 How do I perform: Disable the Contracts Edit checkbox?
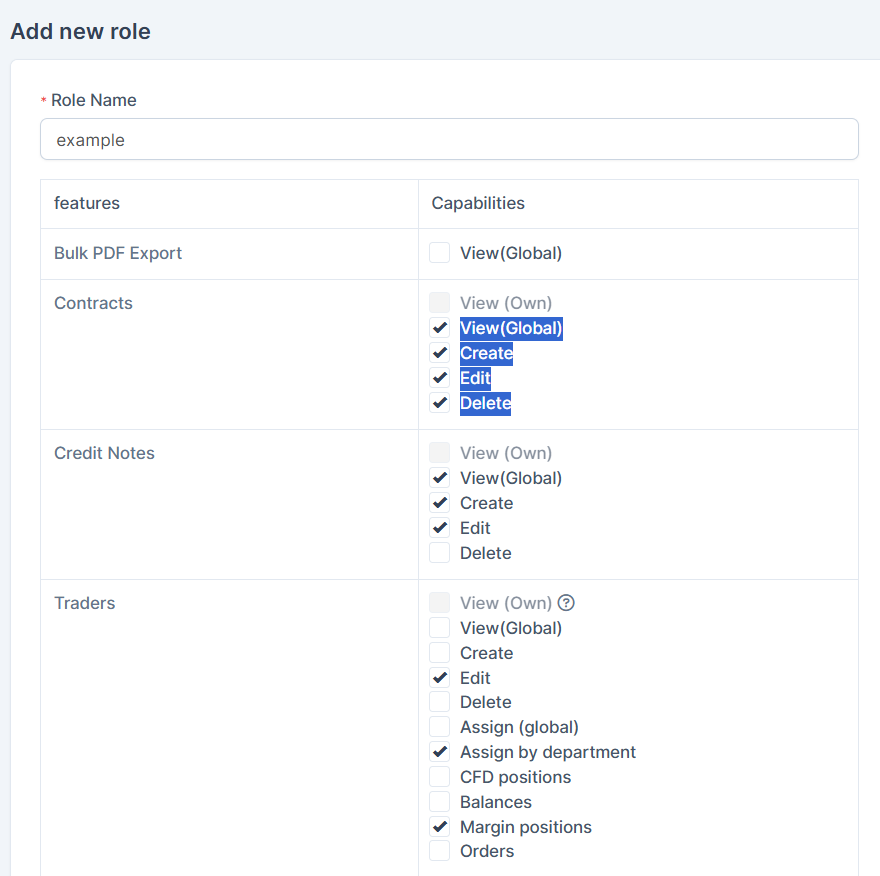[x=440, y=378]
